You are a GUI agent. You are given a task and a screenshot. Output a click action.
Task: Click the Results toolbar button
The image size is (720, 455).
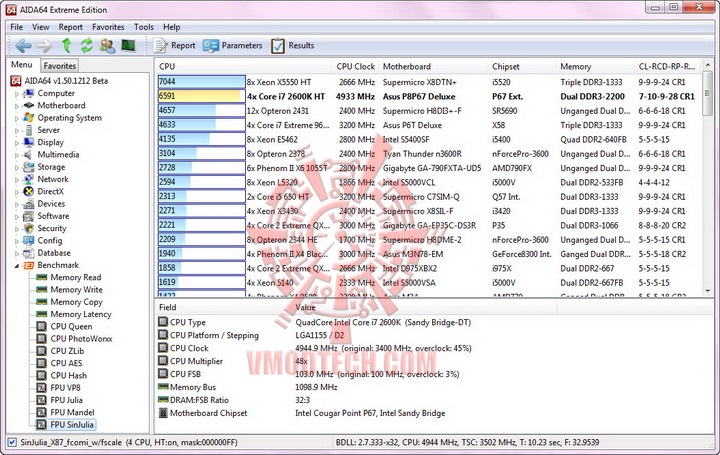[292, 45]
